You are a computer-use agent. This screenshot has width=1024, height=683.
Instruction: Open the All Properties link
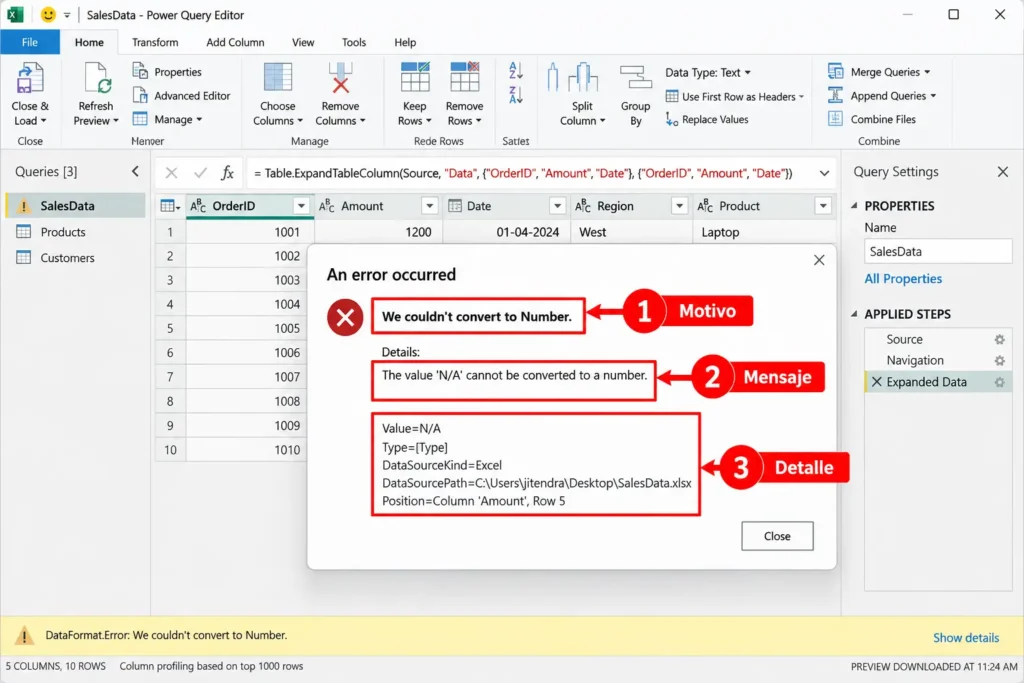point(903,279)
